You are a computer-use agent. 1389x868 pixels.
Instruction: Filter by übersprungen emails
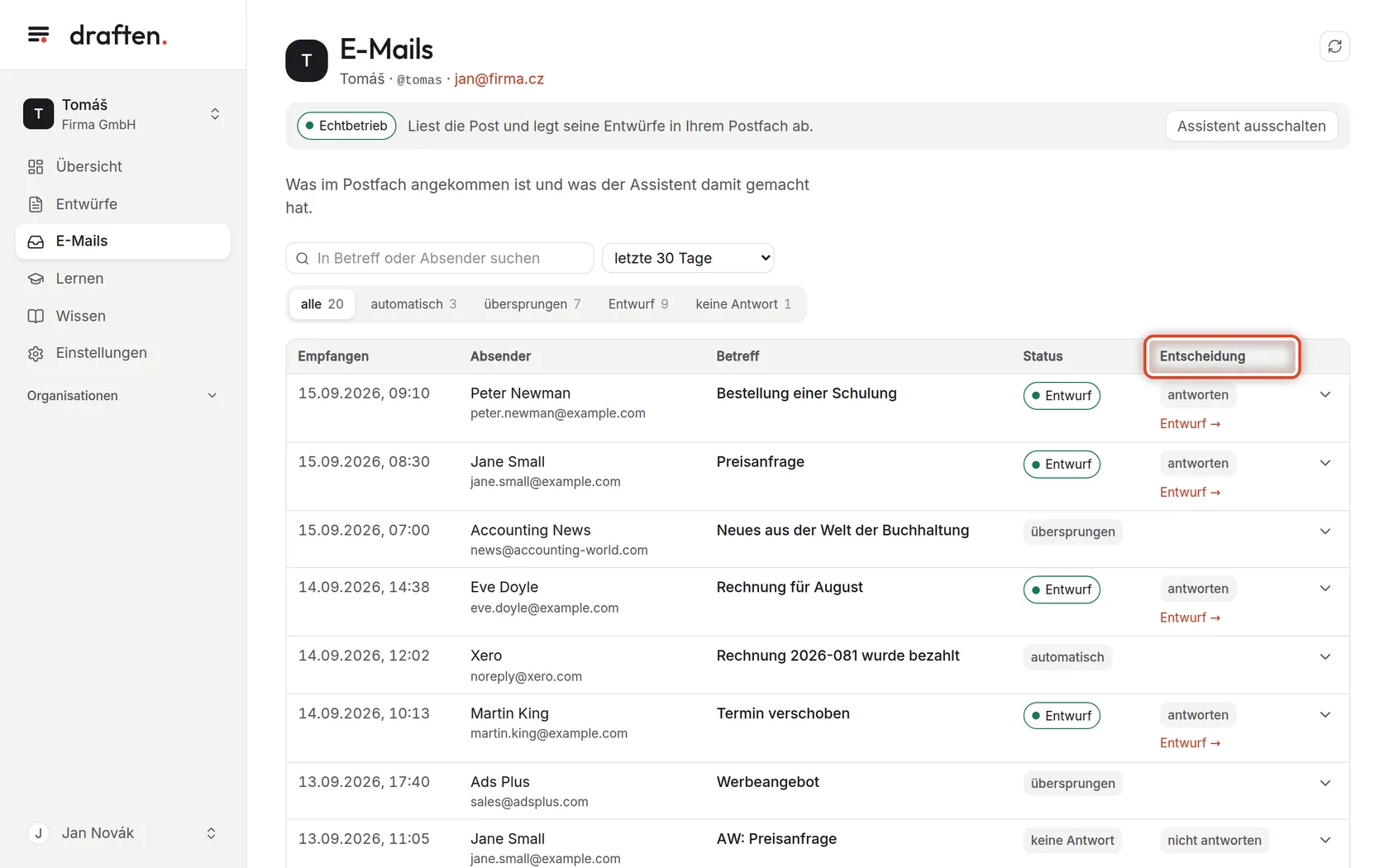coord(532,304)
